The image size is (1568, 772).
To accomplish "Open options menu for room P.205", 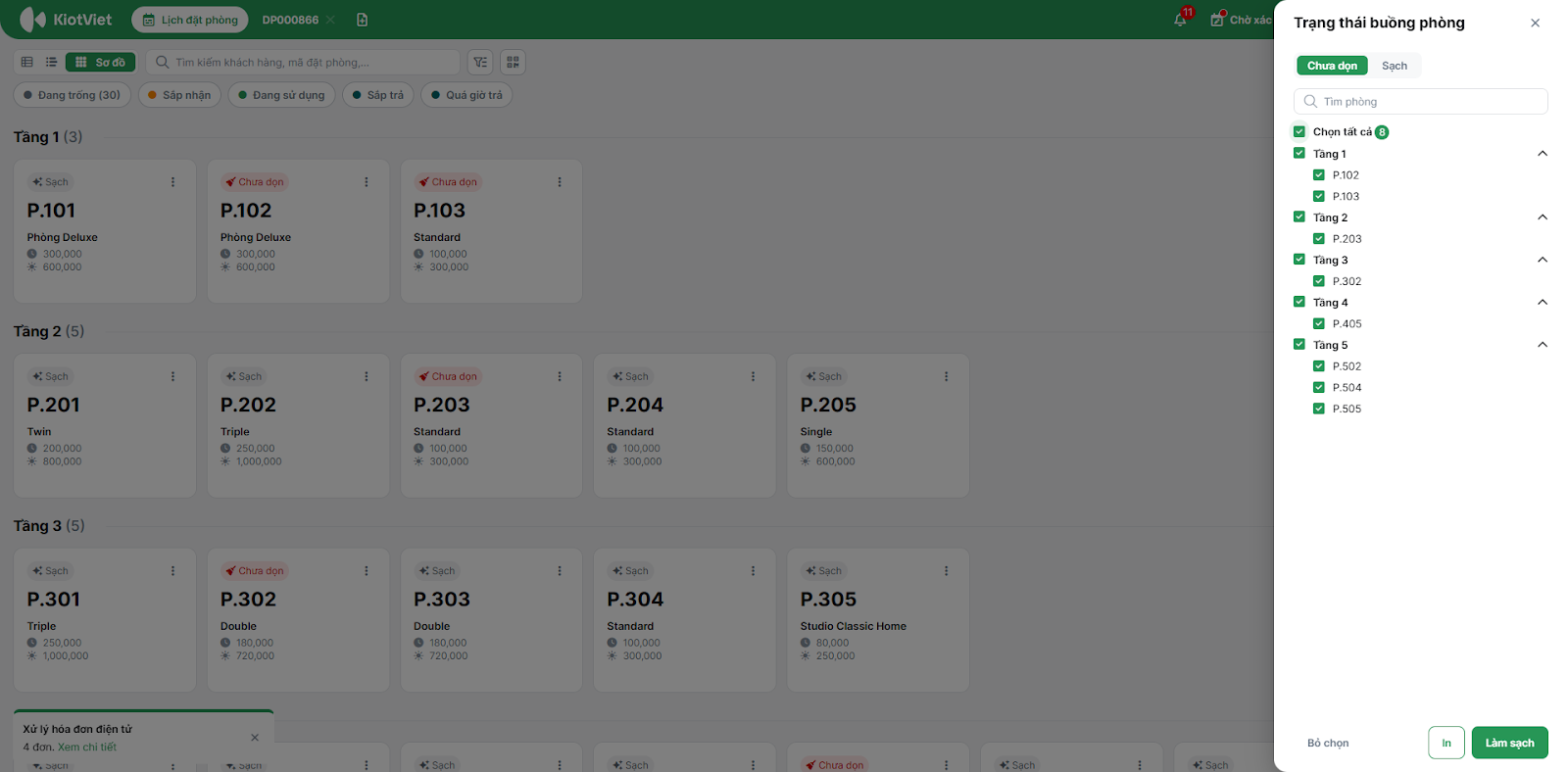I will click(946, 376).
